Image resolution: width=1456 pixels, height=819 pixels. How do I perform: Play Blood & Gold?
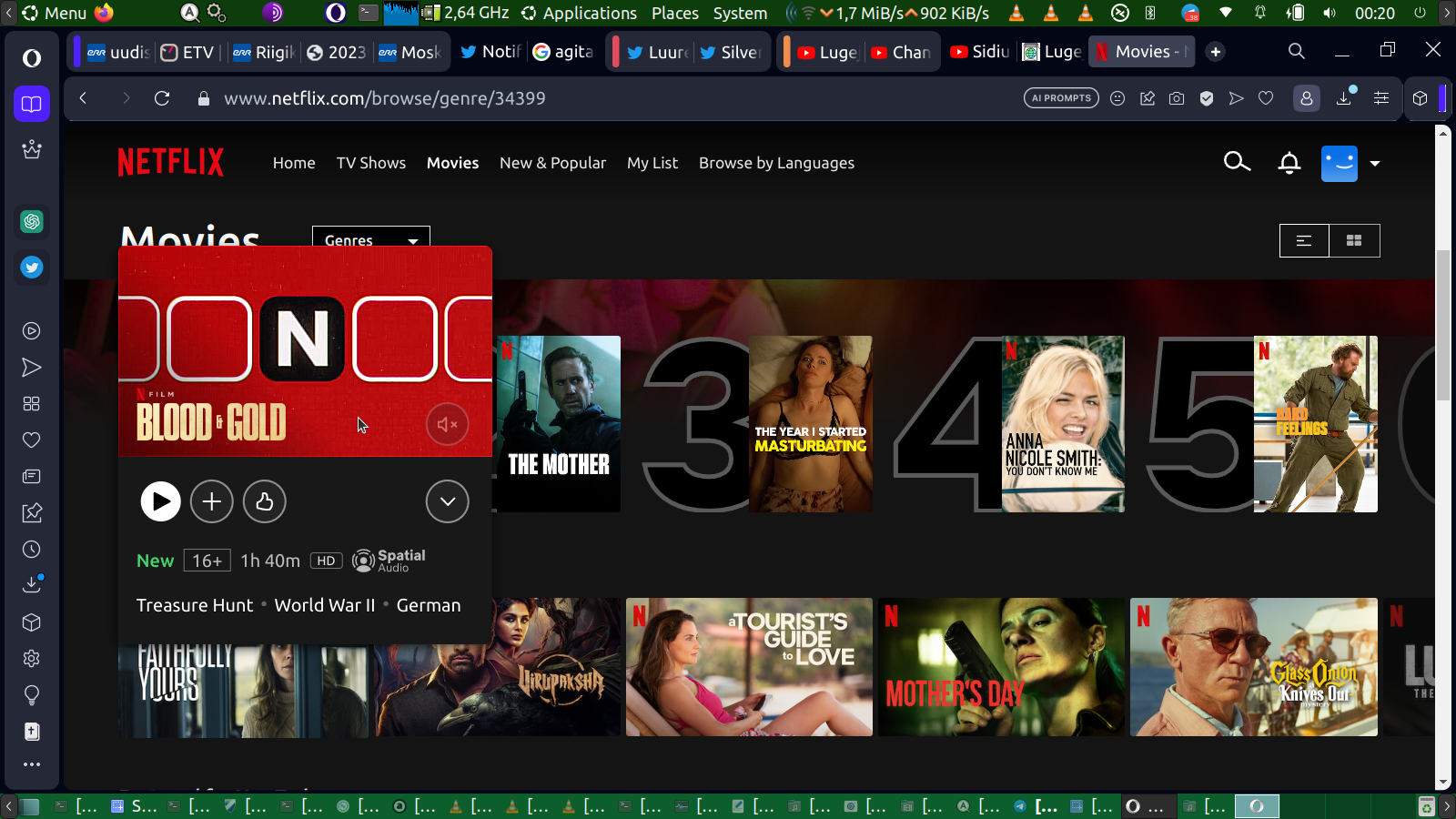161,501
